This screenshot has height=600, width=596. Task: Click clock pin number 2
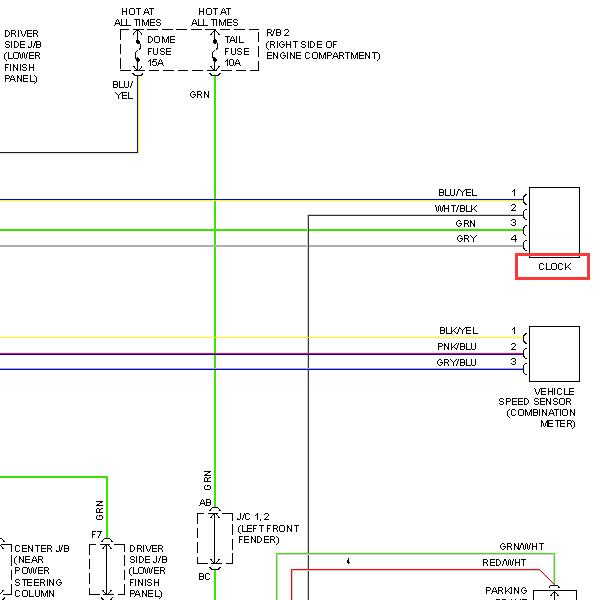[513, 208]
